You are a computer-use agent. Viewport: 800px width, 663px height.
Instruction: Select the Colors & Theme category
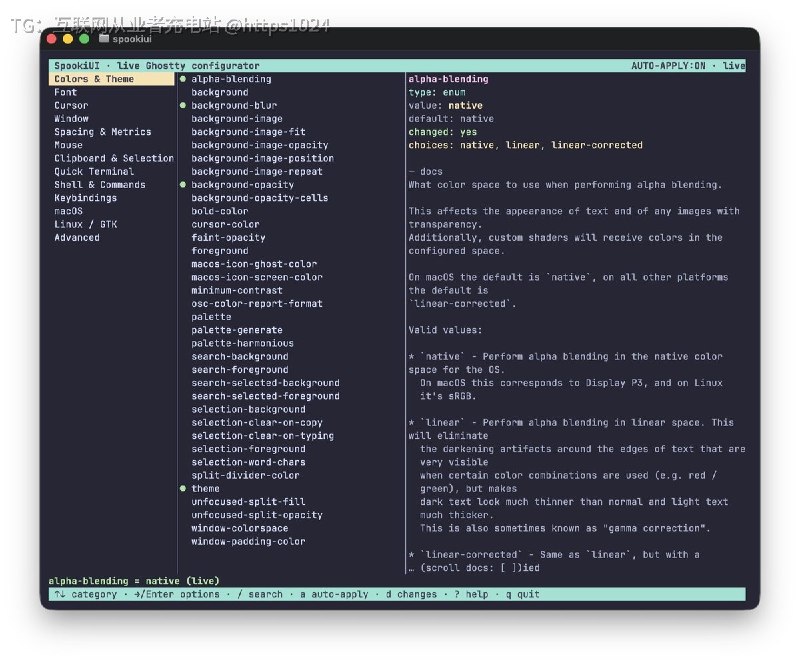pos(111,79)
